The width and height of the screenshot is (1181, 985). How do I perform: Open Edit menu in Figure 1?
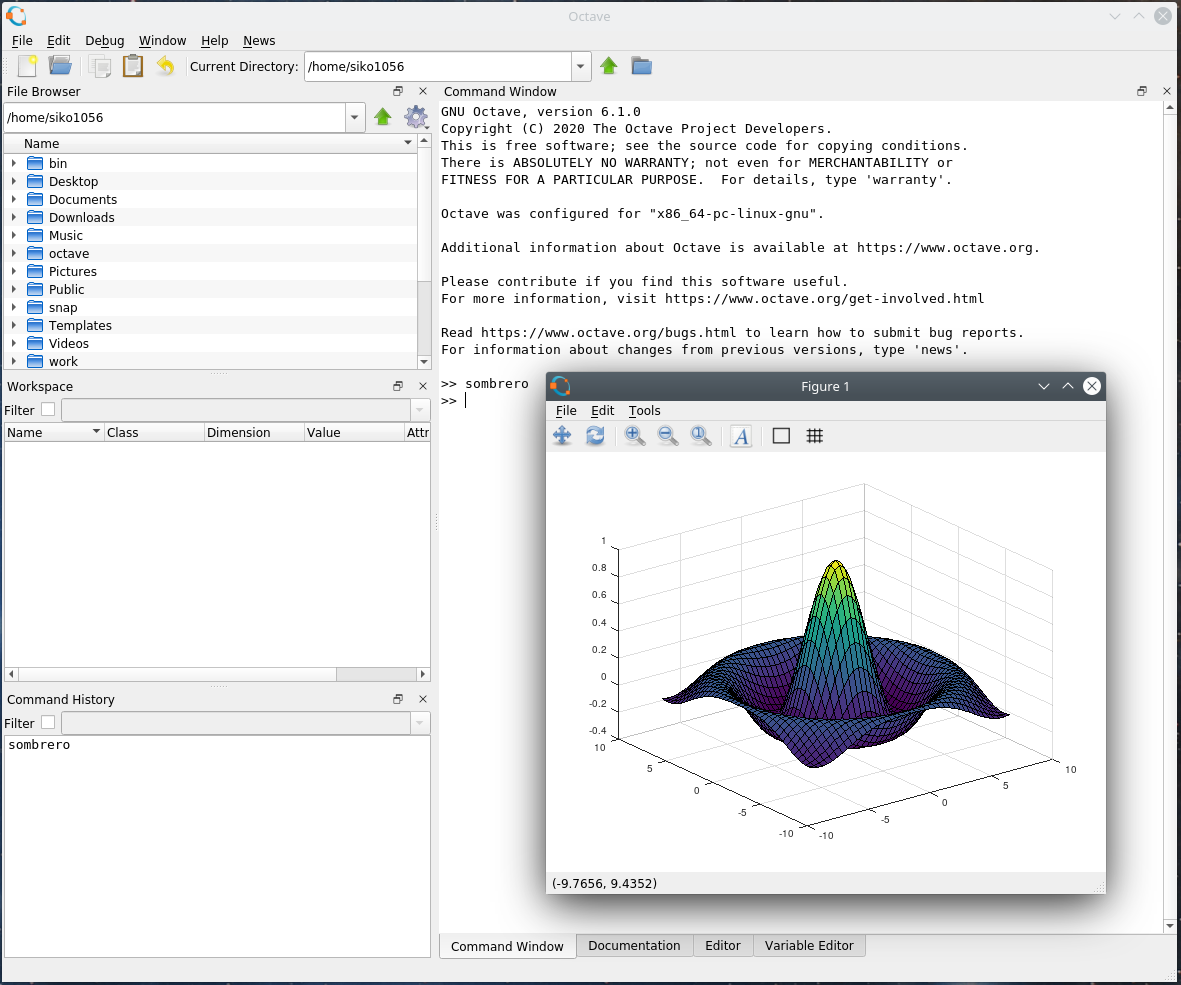[x=603, y=410]
